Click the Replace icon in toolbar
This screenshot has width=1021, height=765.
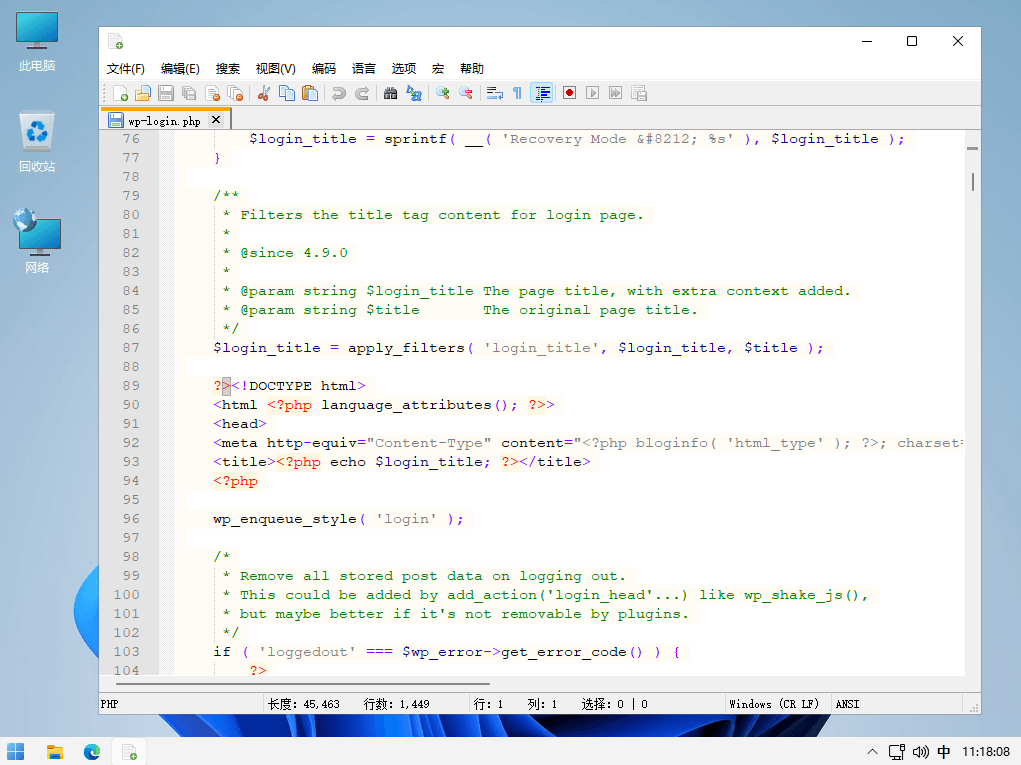(414, 93)
